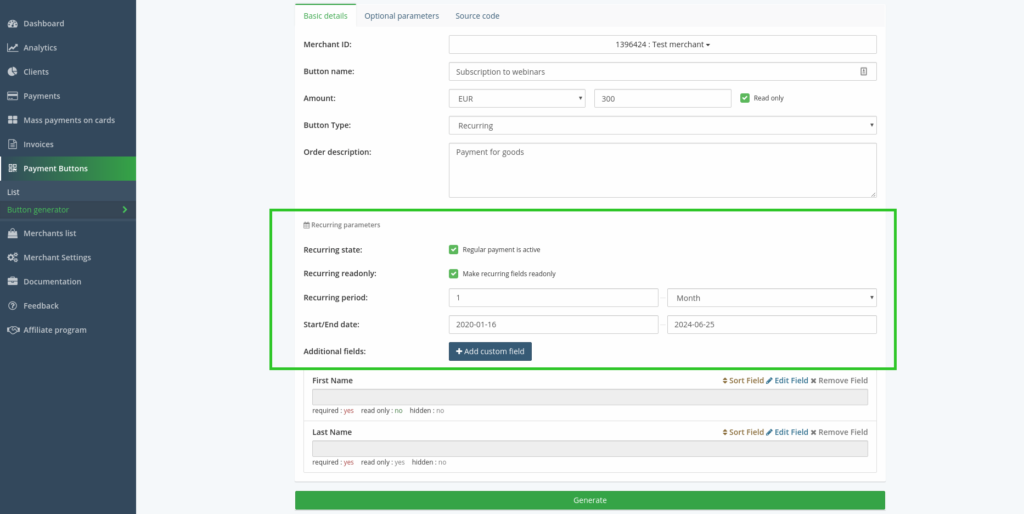Click the Button name input field

[662, 72]
